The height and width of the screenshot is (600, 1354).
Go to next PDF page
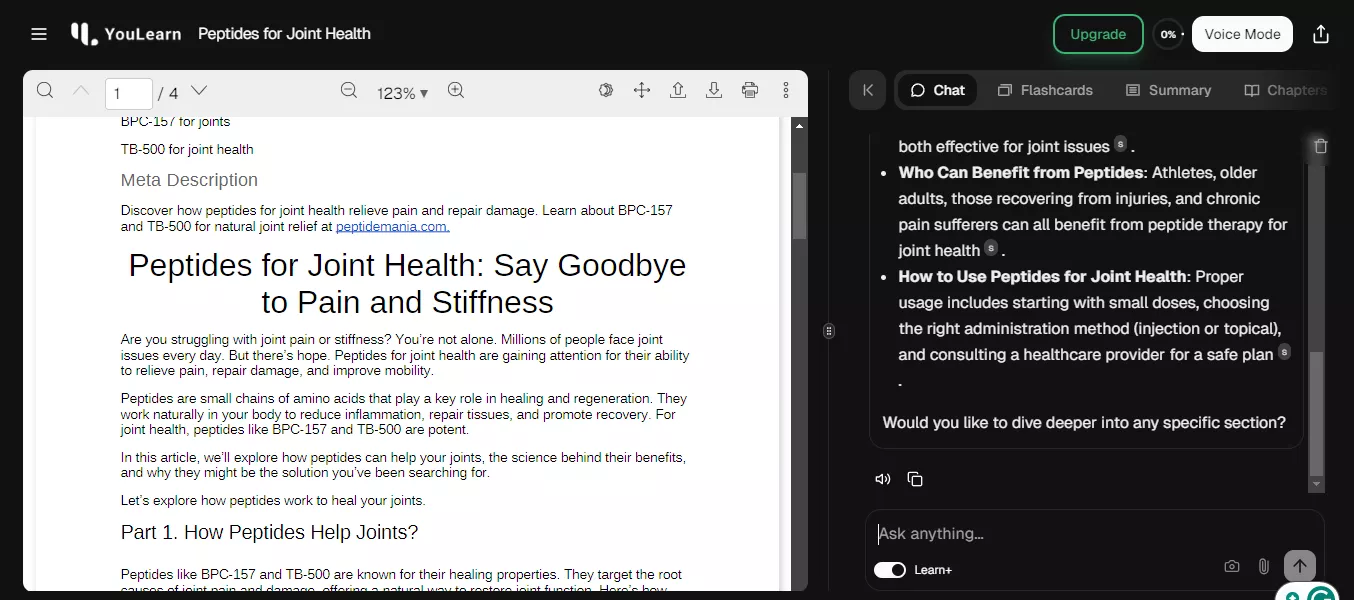(x=199, y=91)
